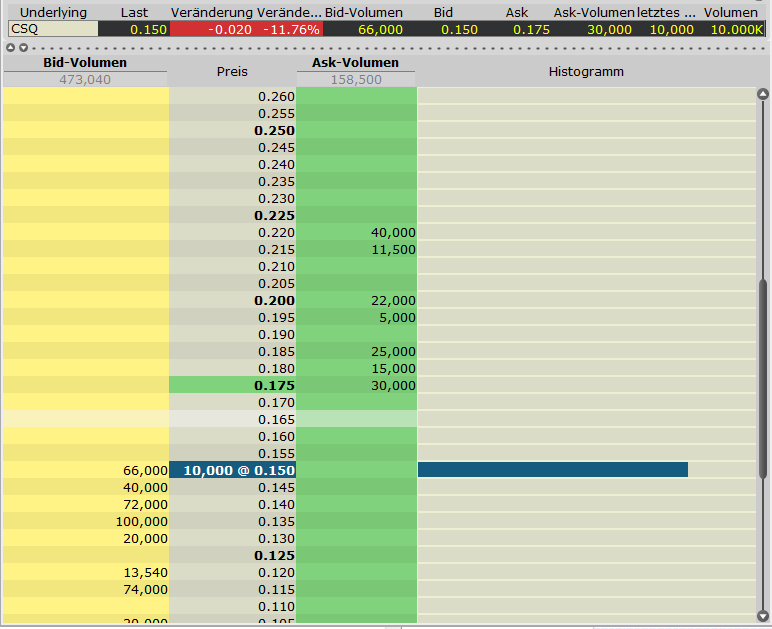Click the scroll-up arrow of the order book
Image resolution: width=772 pixels, height=629 pixels.
coord(763,95)
